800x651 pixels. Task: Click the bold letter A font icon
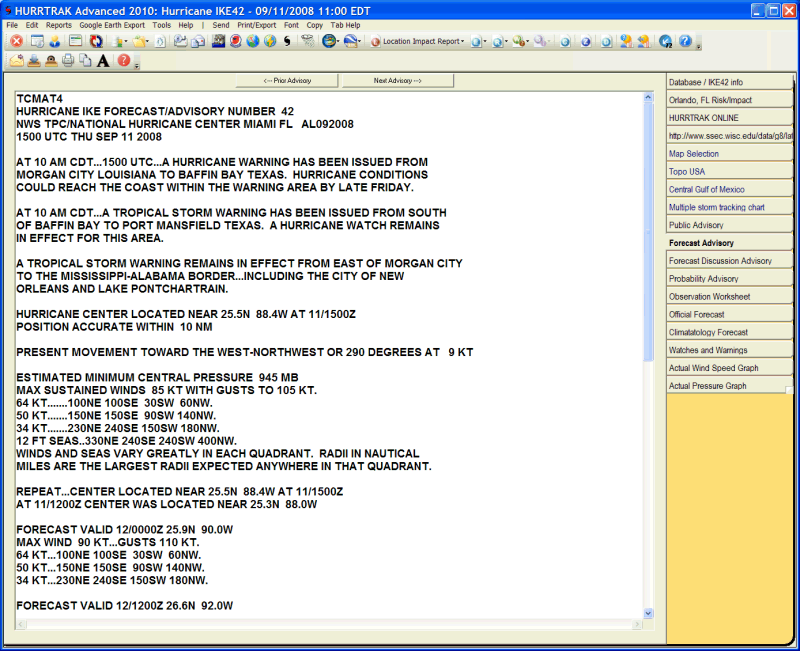(x=103, y=61)
